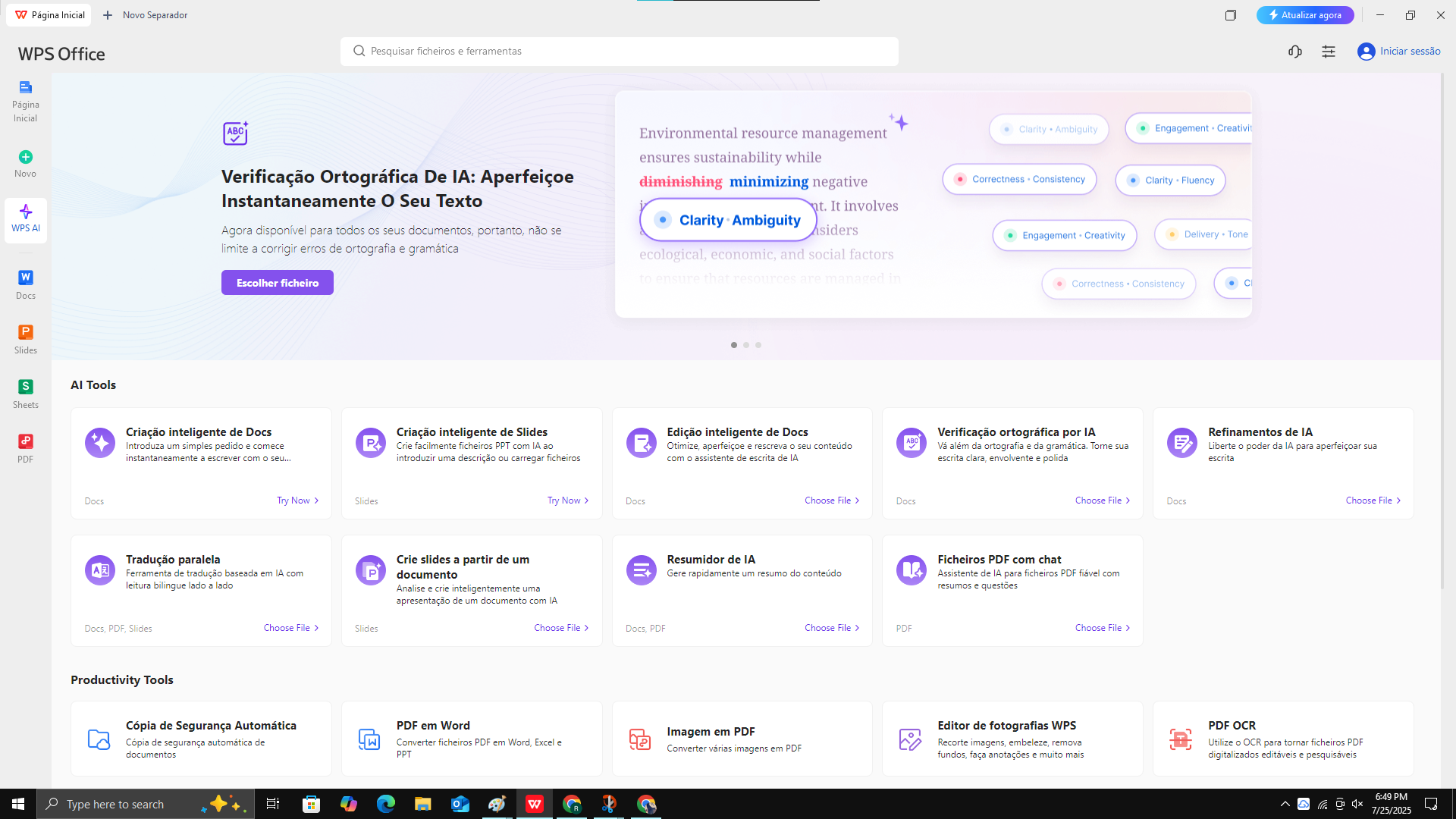This screenshot has width=1456, height=819.
Task: Select the Página Inicial tab
Action: click(x=49, y=15)
